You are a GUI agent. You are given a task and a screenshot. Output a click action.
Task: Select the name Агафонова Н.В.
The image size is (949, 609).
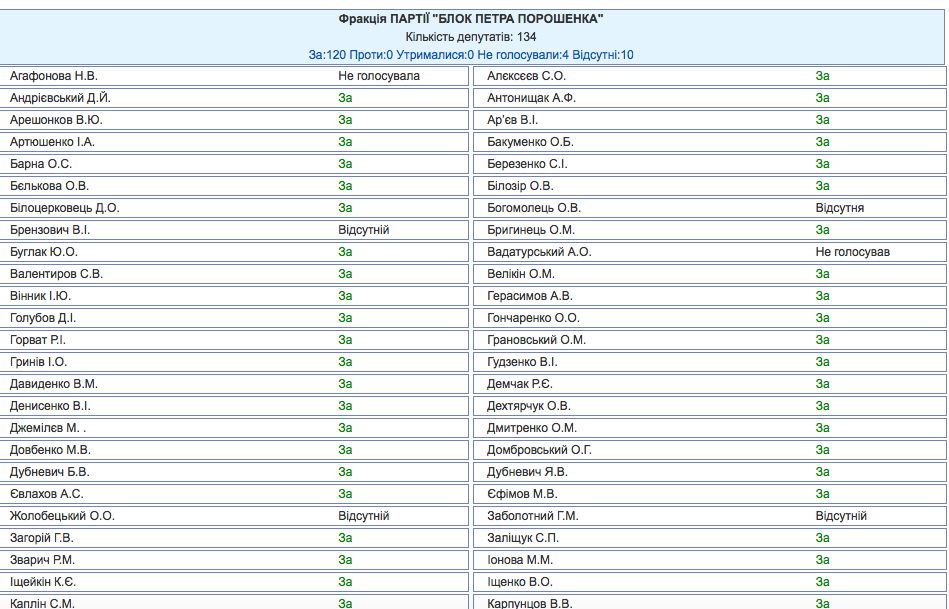(x=54, y=76)
